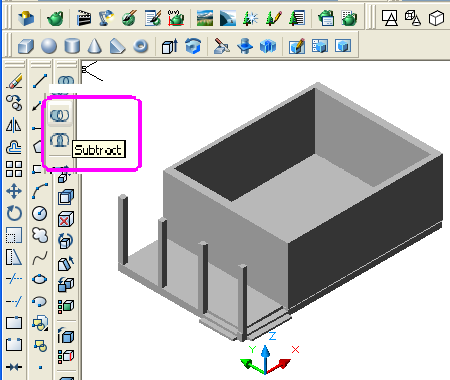Select the Array four-squares tool

coord(14,169)
